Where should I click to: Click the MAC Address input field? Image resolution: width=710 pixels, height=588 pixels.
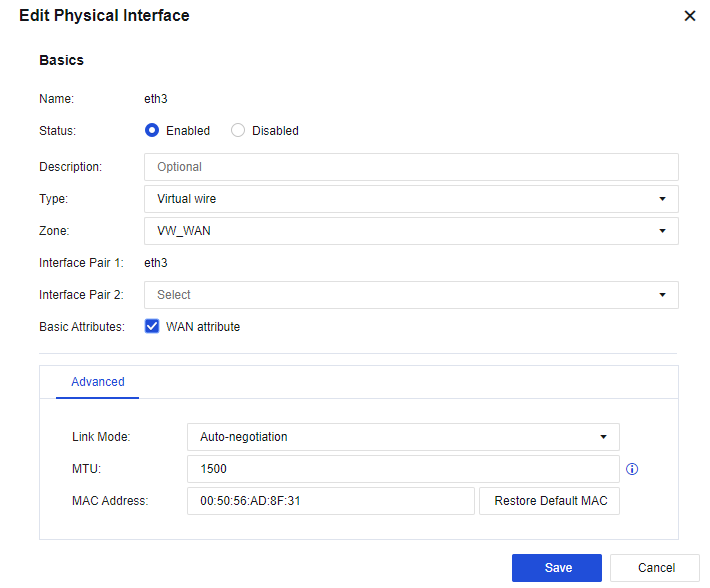[x=330, y=501]
